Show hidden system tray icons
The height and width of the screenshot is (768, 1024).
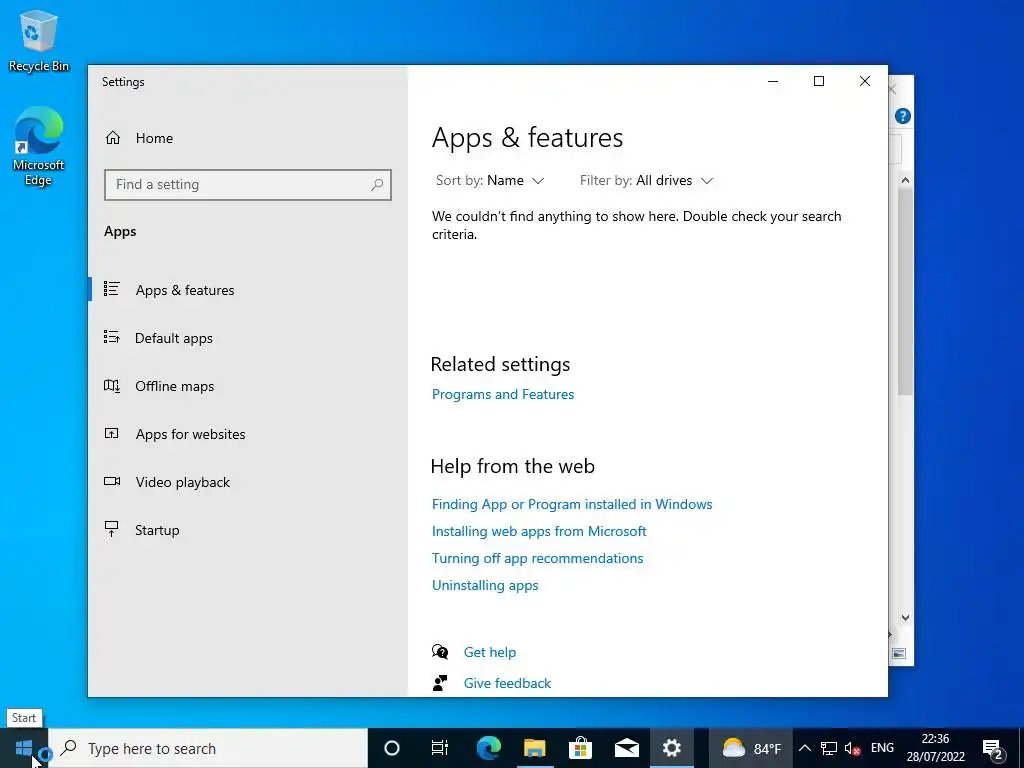[805, 748]
